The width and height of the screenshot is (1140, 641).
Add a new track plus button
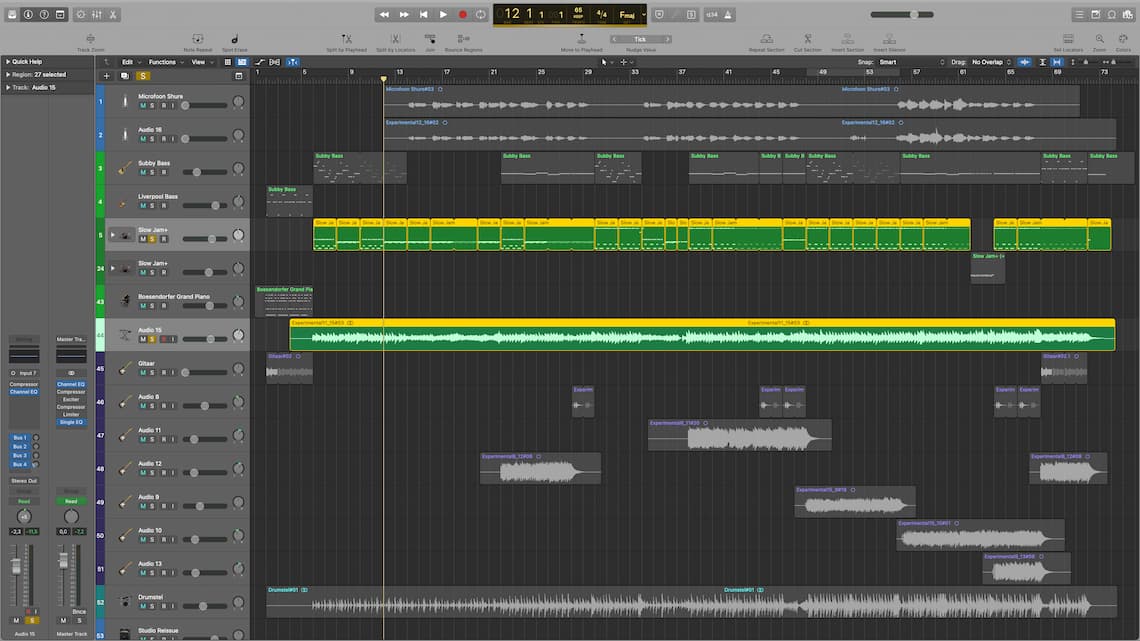tap(107, 76)
